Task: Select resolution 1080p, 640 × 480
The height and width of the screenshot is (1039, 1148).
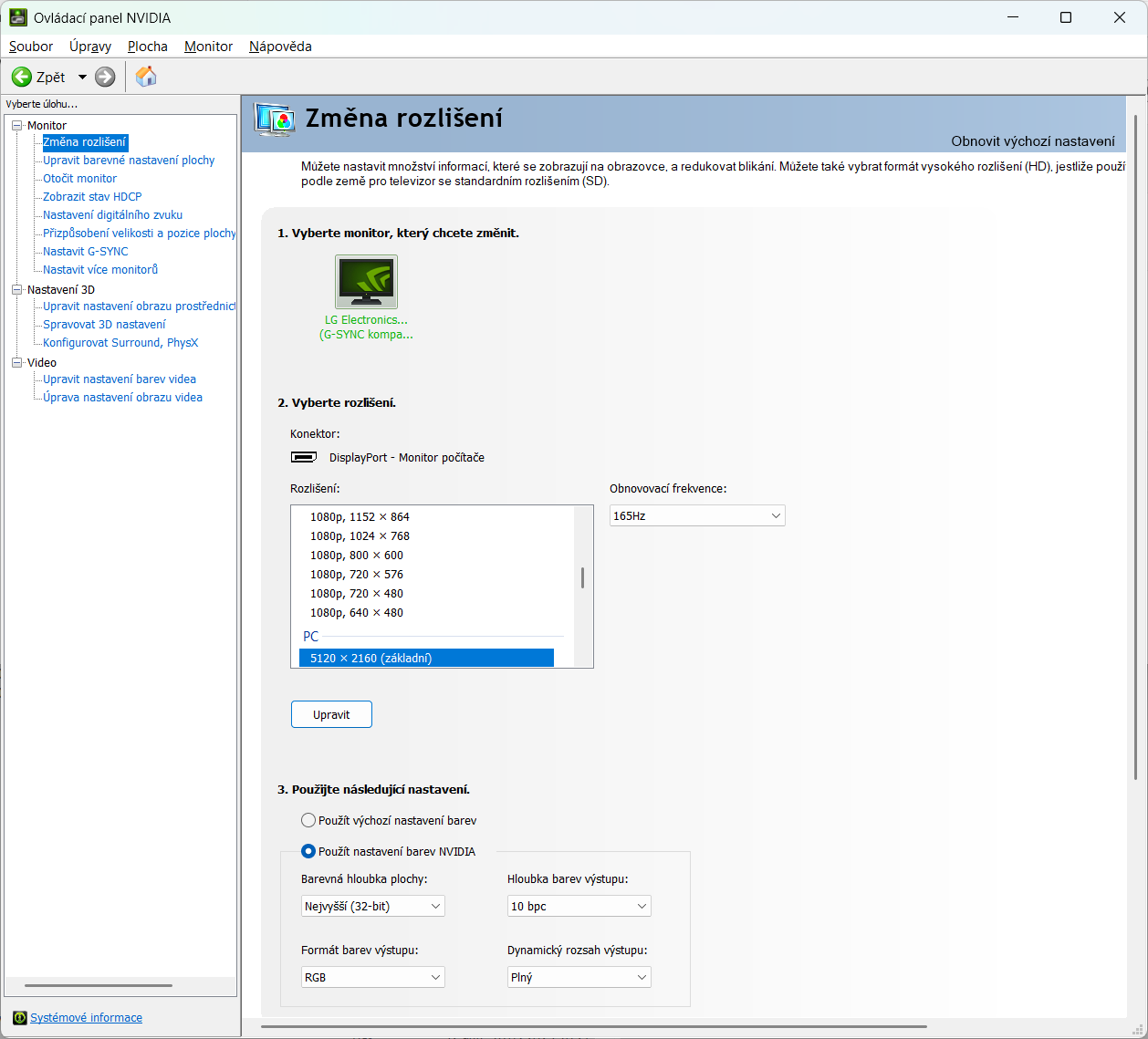Action: (x=357, y=612)
